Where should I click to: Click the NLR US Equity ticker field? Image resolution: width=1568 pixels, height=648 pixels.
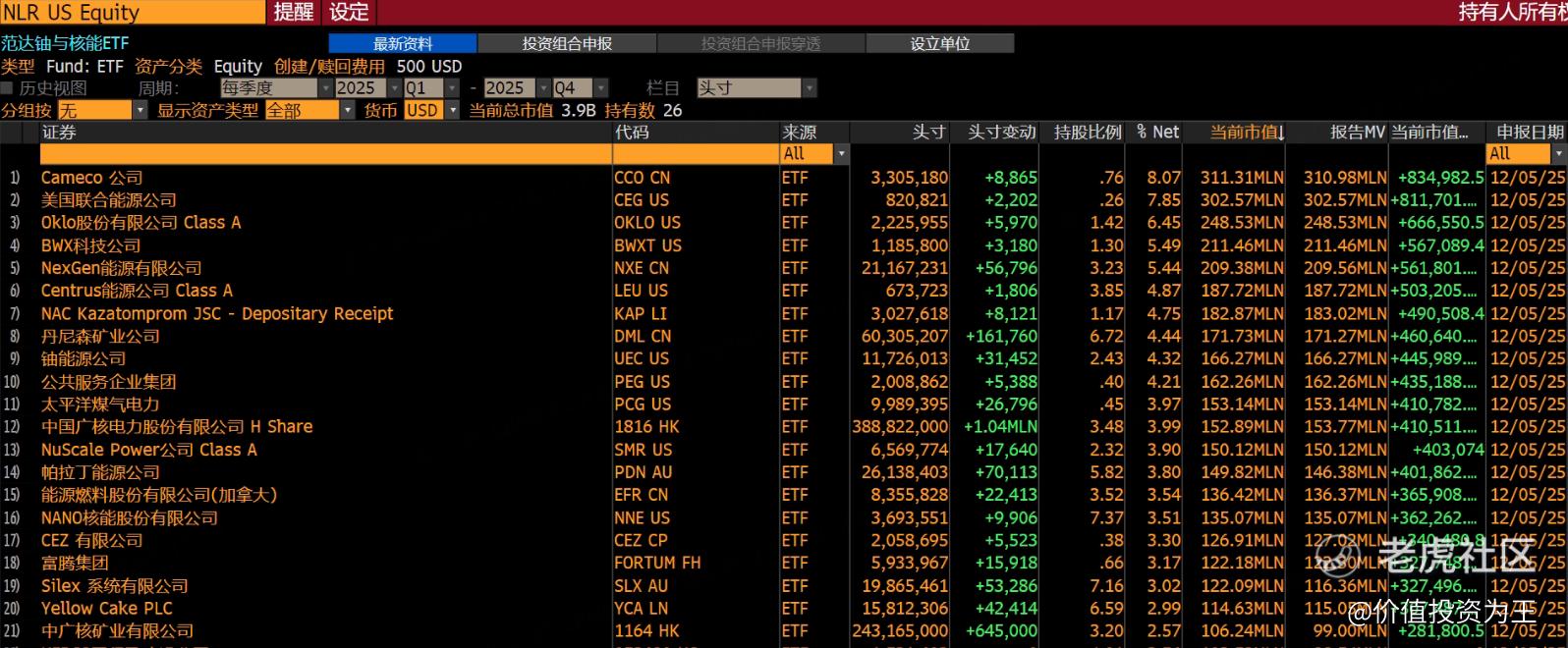132,13
